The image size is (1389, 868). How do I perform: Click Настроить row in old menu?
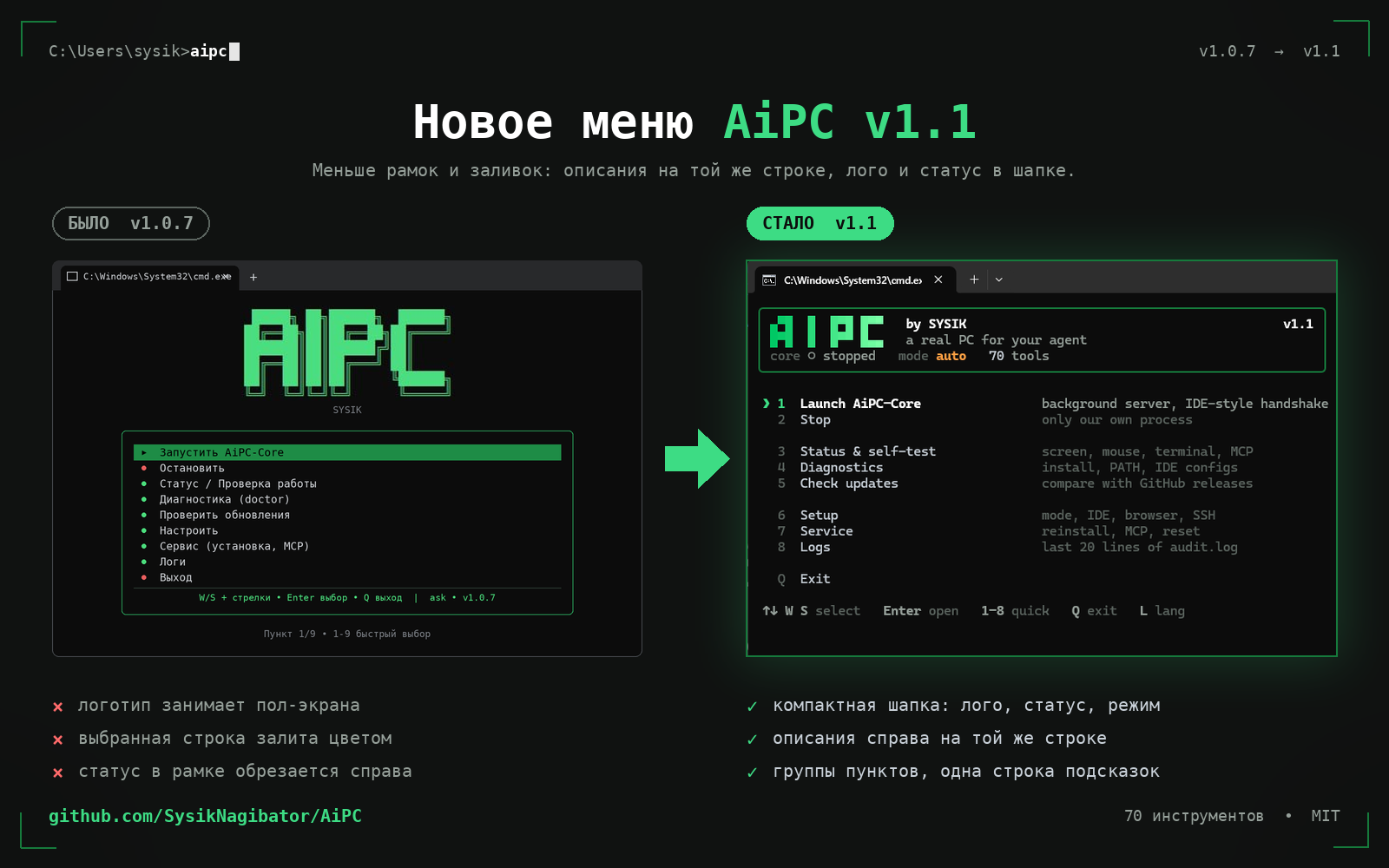pyautogui.click(x=188, y=530)
